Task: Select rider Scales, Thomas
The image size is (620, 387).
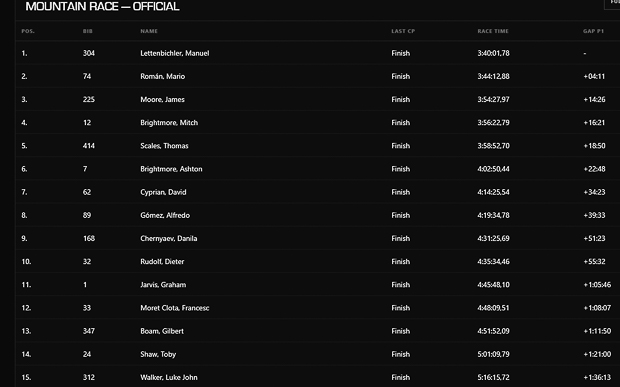Action: click(164, 146)
